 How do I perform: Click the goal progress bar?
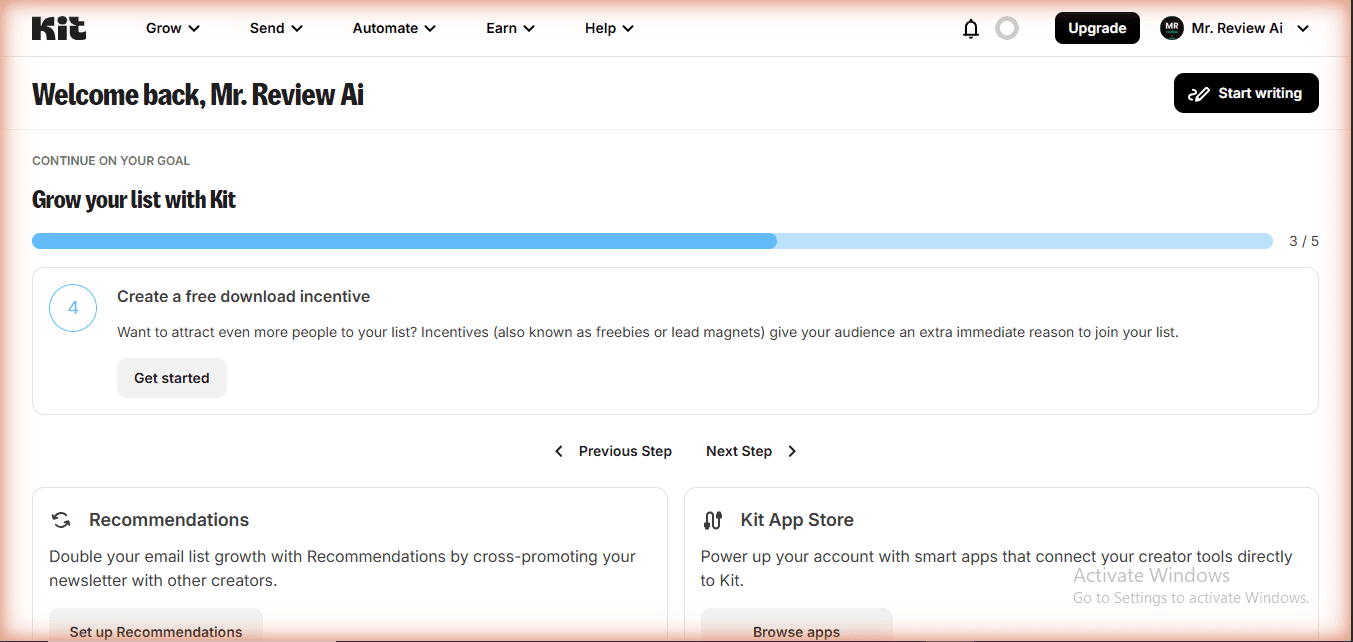652,241
